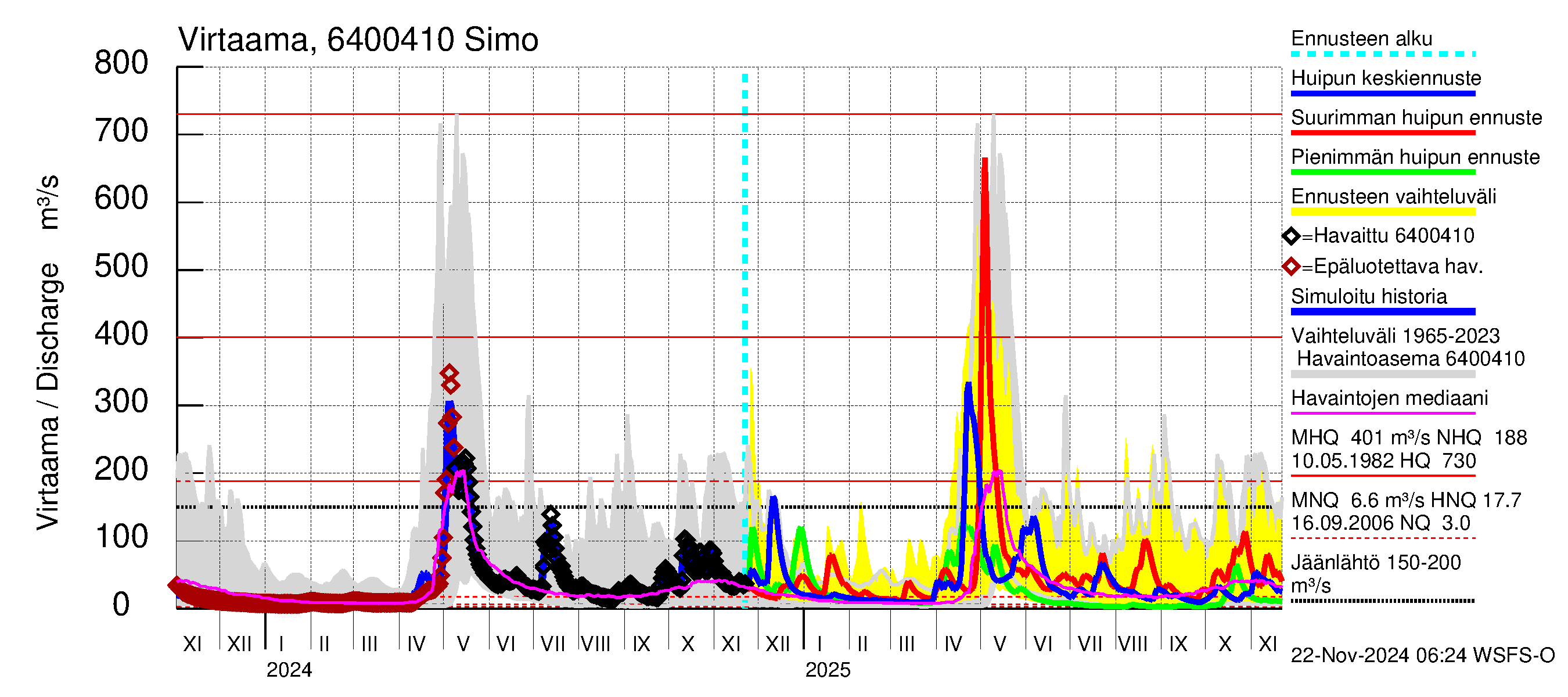The image size is (1568, 697).
Task: Click the black diamond 'Havaittu' legend icon
Action: (1291, 236)
